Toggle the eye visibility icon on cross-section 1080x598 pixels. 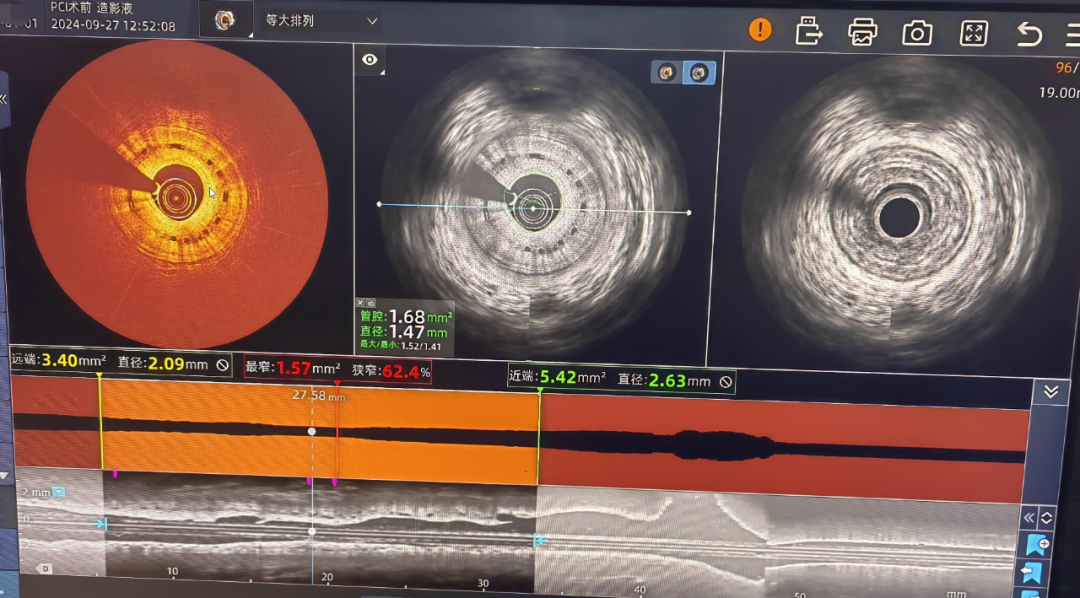(370, 60)
